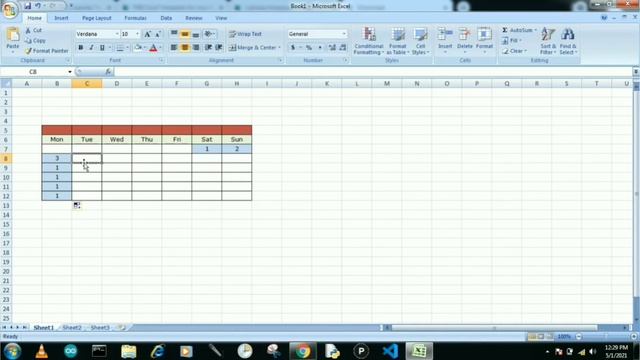
Task: Select the Tue header cell
Action: 87,140
